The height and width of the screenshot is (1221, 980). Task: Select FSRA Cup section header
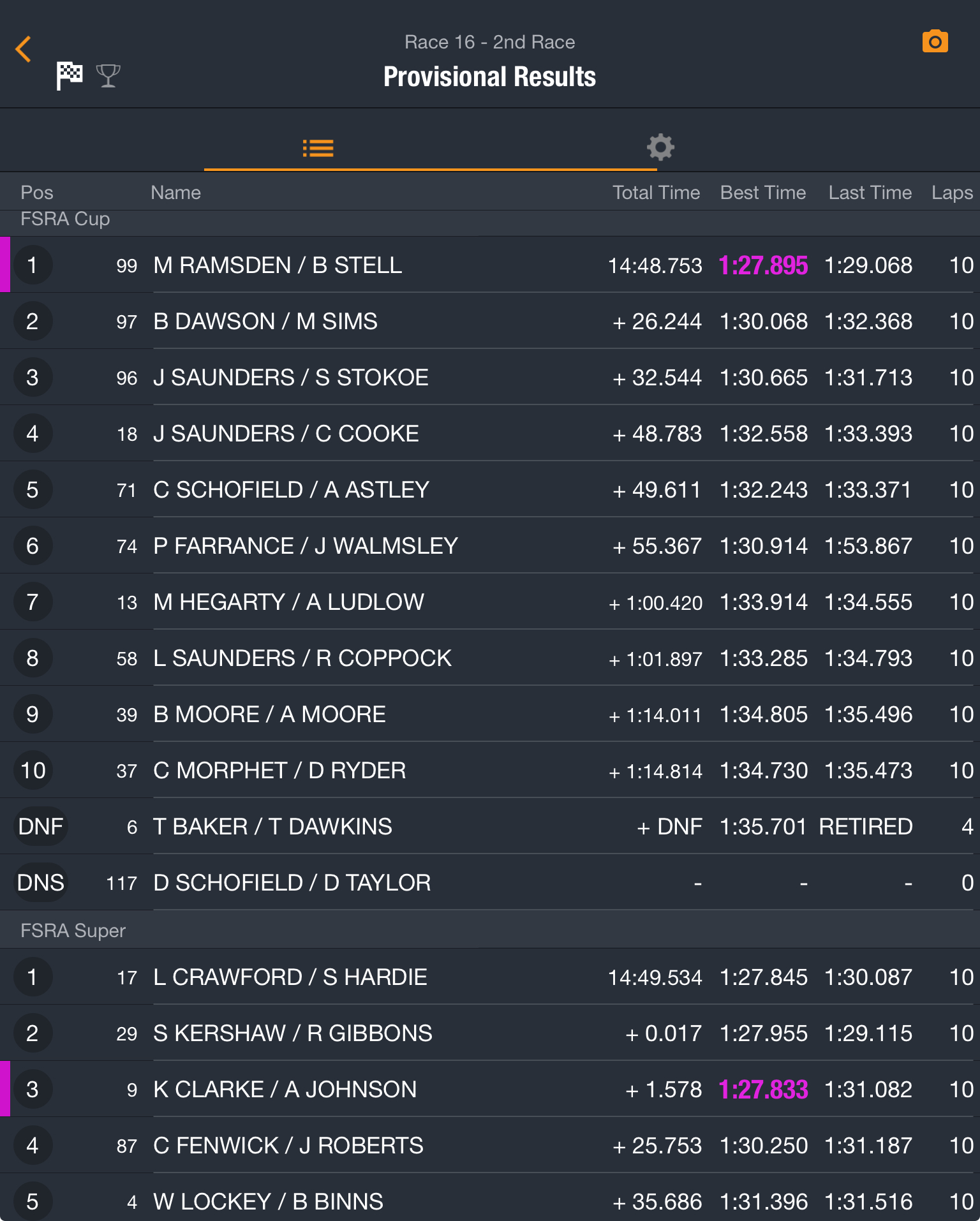click(65, 219)
